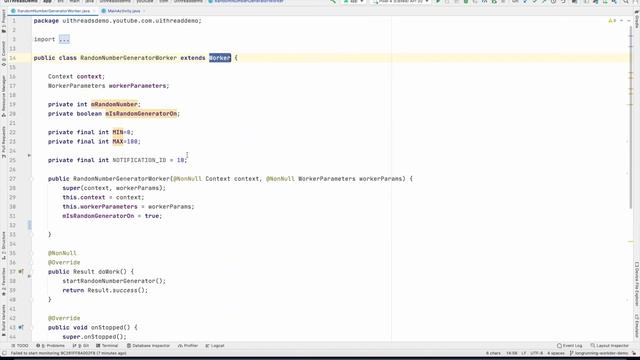Image resolution: width=640 pixels, height=360 pixels.
Task: Jump to next highlighted problem arrow
Action: point(629,20)
